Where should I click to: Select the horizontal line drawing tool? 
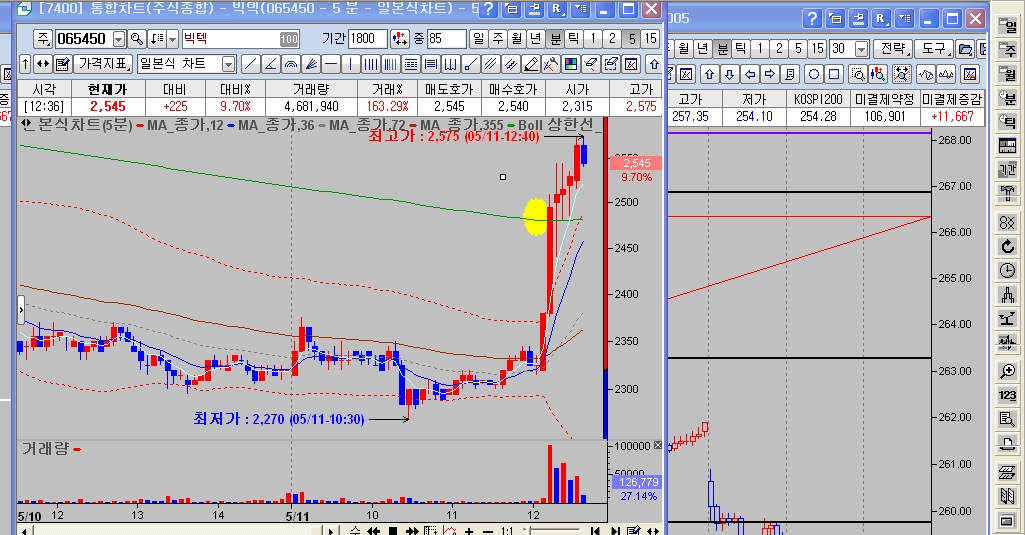point(330,64)
